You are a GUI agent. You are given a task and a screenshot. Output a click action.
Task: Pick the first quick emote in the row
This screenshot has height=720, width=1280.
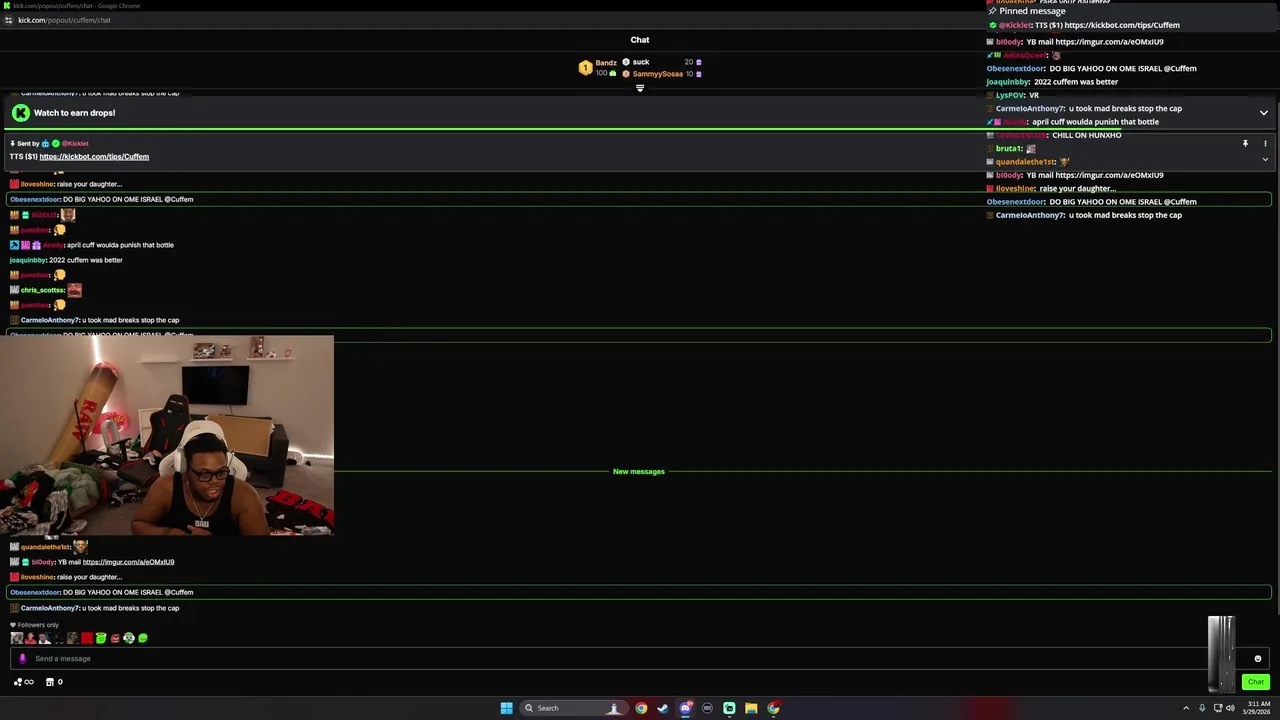pos(16,638)
